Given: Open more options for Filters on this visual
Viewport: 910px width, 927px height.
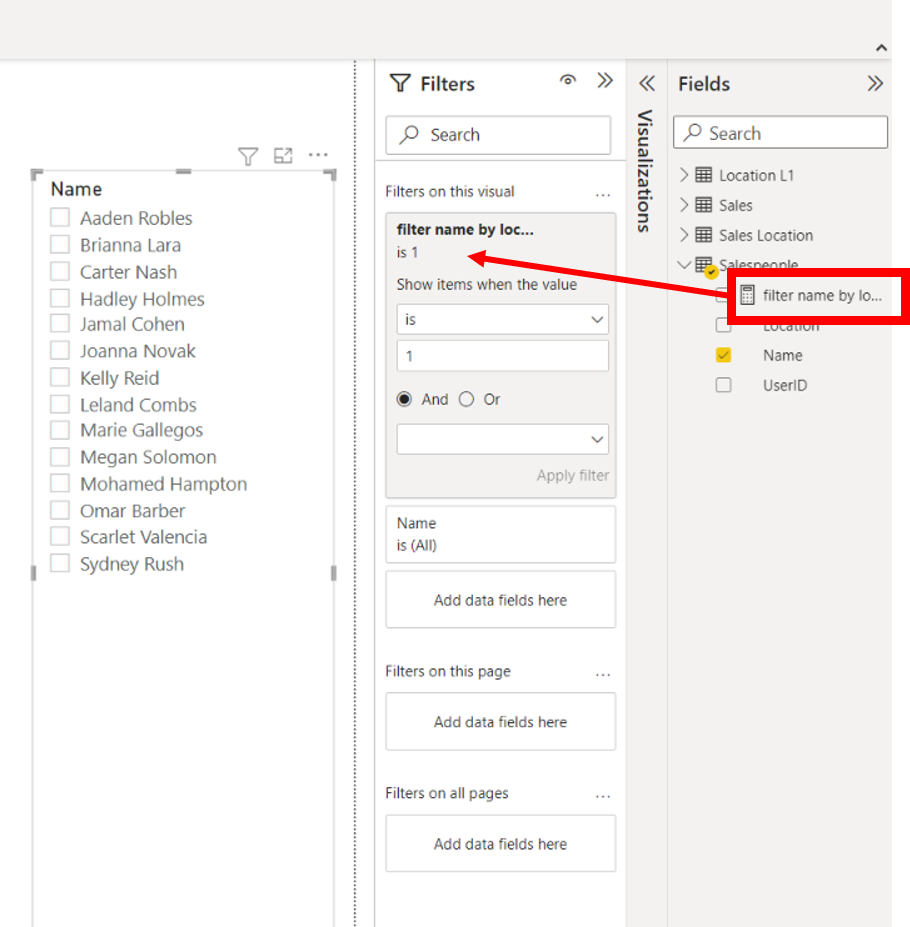Looking at the screenshot, I should [x=603, y=194].
